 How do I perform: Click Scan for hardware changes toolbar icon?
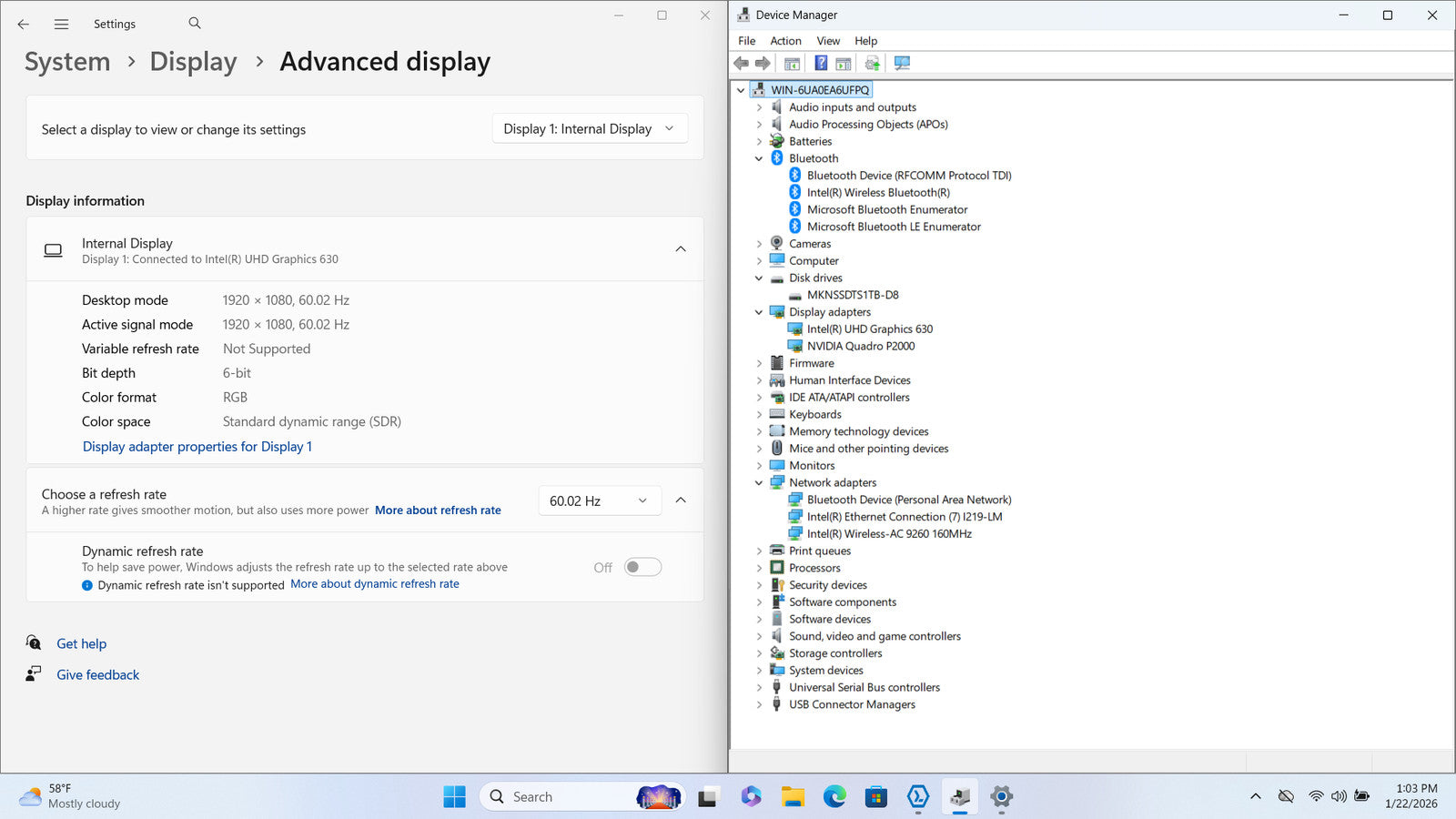click(x=902, y=63)
